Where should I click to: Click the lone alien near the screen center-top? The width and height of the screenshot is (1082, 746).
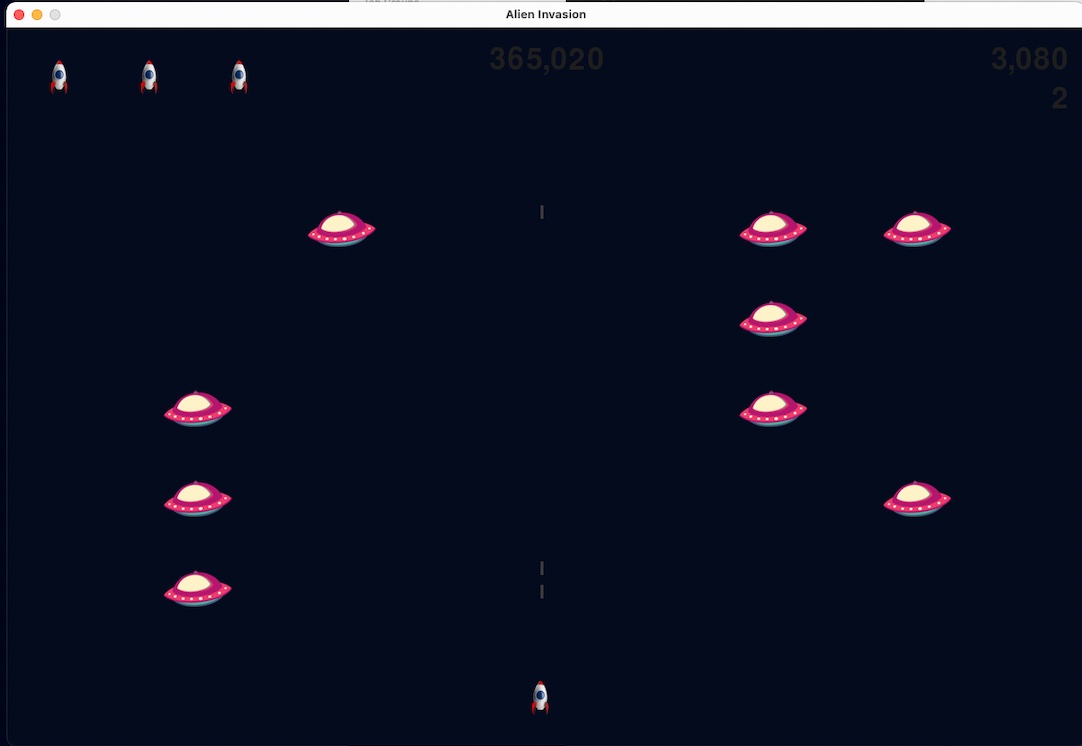point(342,229)
